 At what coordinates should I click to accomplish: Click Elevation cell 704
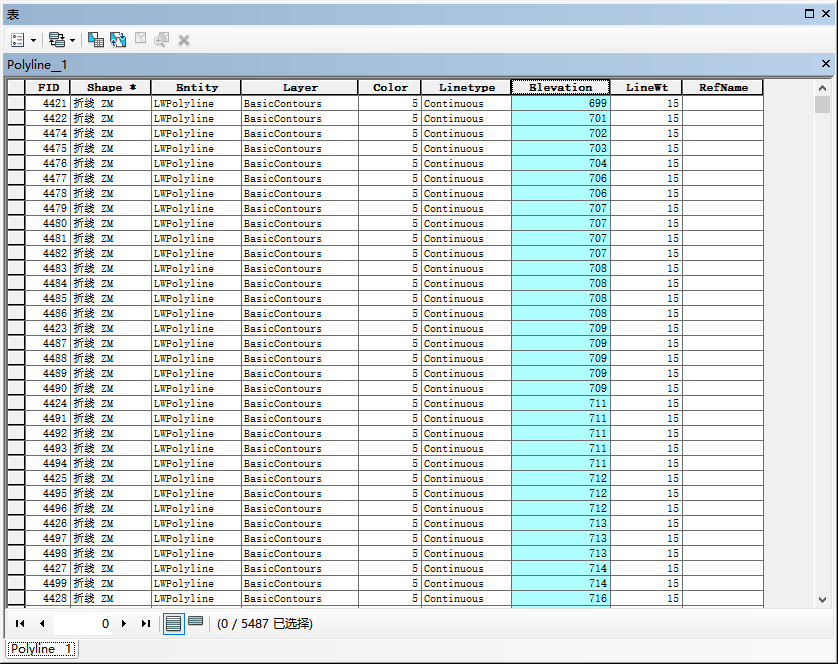coord(561,163)
